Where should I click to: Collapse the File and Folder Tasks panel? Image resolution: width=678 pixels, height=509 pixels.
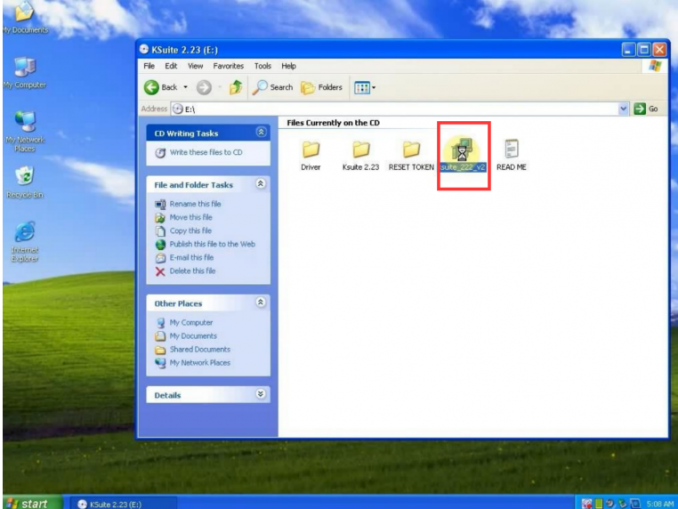pos(261,184)
